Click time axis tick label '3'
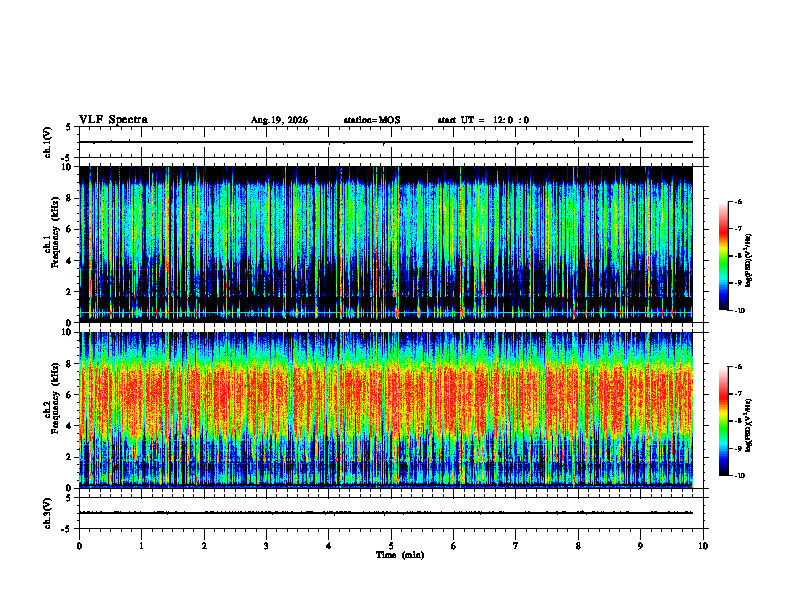The height and width of the screenshot is (612, 792). pyautogui.click(x=266, y=546)
